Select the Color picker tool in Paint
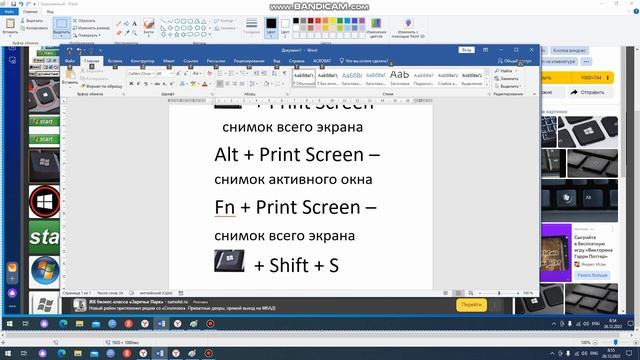640x360 pixels. coord(127,32)
